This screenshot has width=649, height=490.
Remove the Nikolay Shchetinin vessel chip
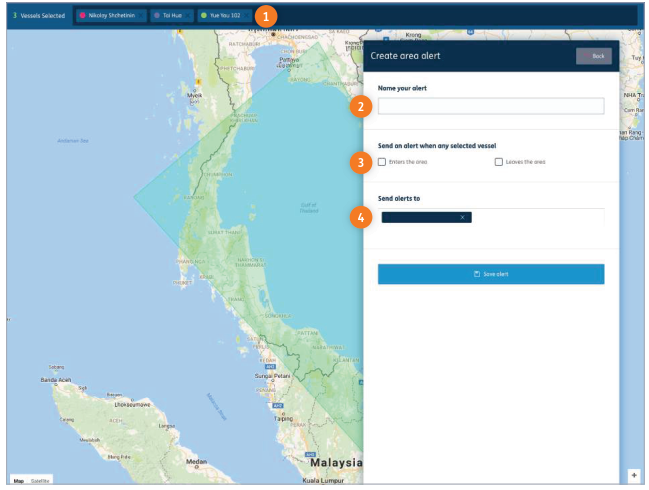coord(141,16)
